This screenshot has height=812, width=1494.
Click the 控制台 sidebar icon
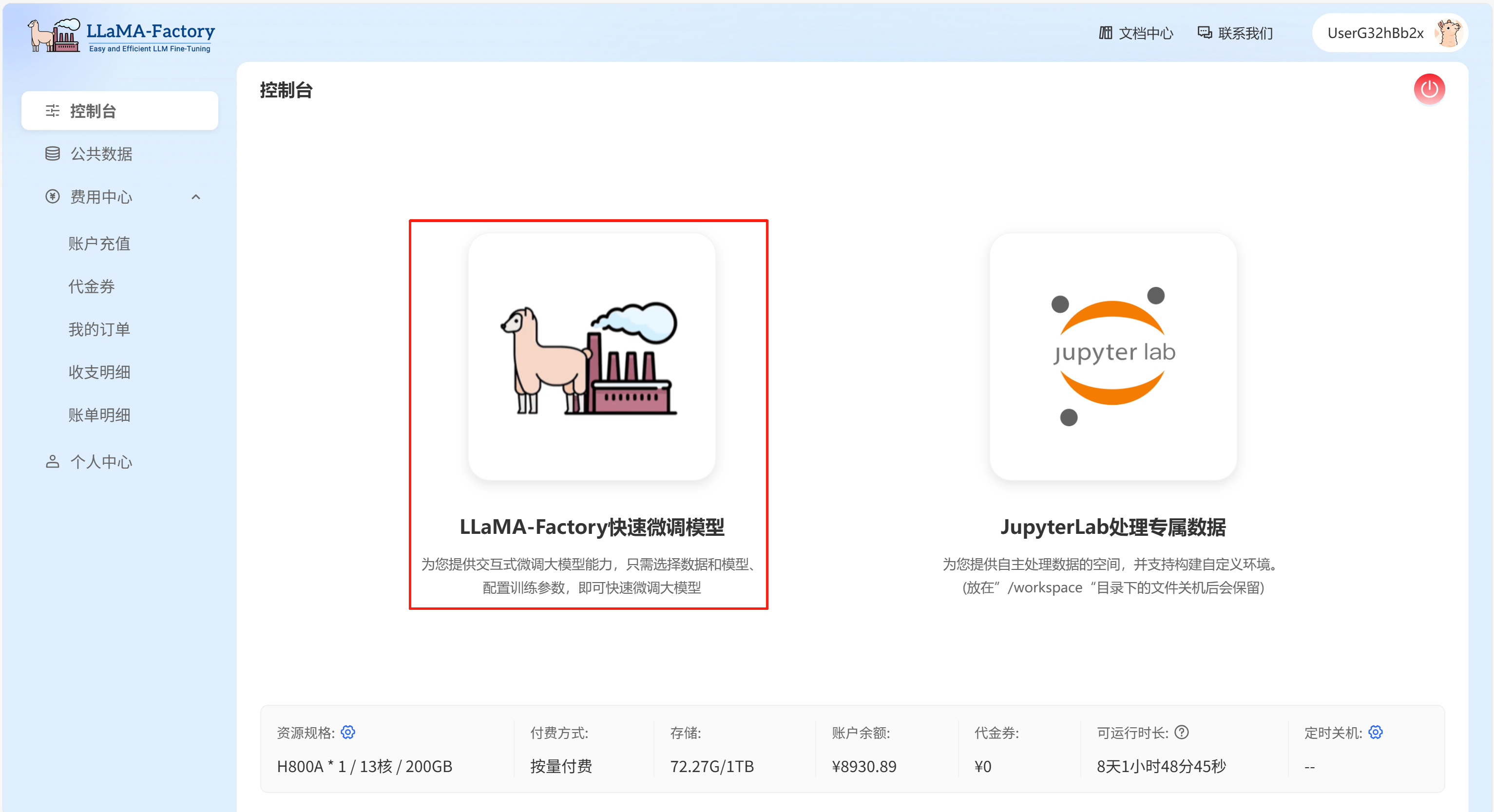click(52, 111)
